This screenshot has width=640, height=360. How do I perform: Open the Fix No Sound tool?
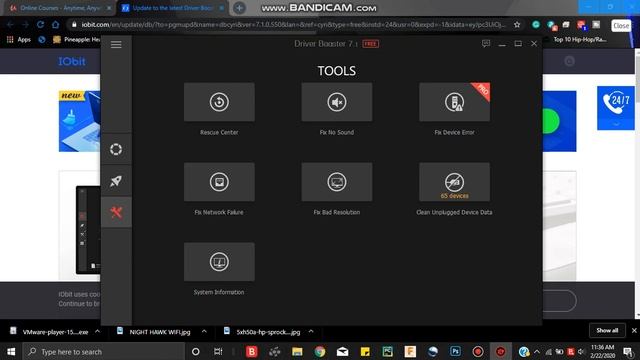pyautogui.click(x=337, y=102)
